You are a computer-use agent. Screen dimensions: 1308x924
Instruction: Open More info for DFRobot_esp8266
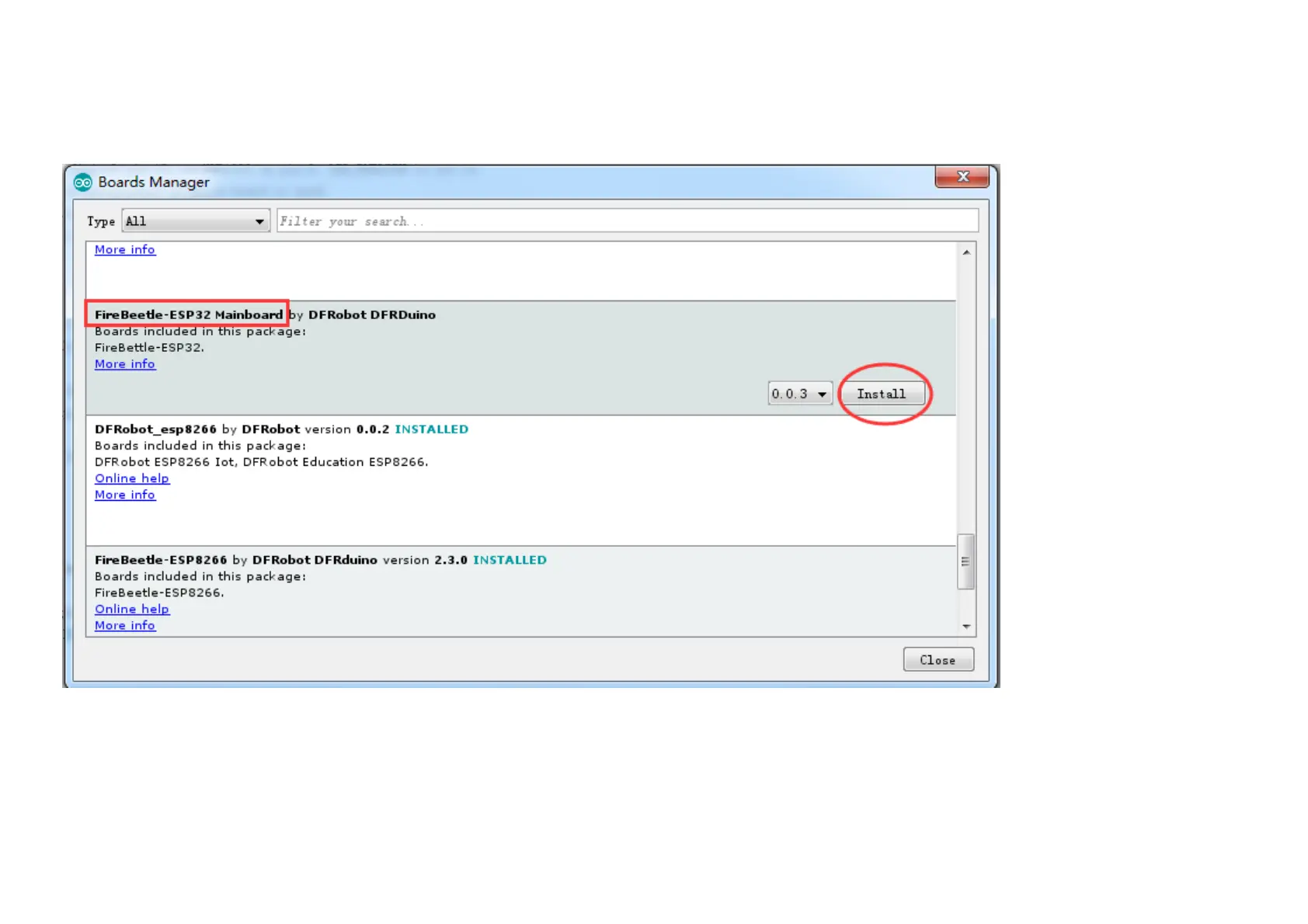[125, 495]
